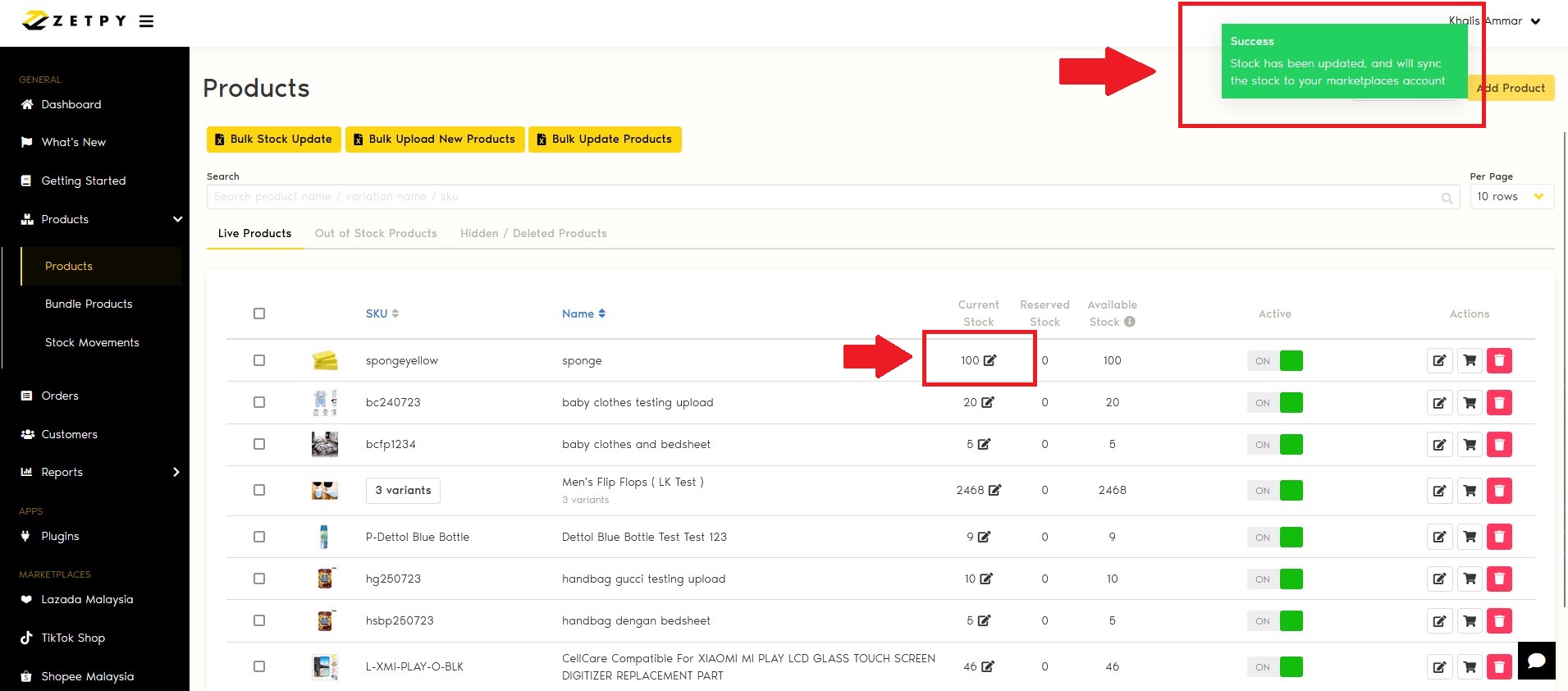Click the Bulk Stock Update button
This screenshot has width=1568, height=691.
pos(273,140)
